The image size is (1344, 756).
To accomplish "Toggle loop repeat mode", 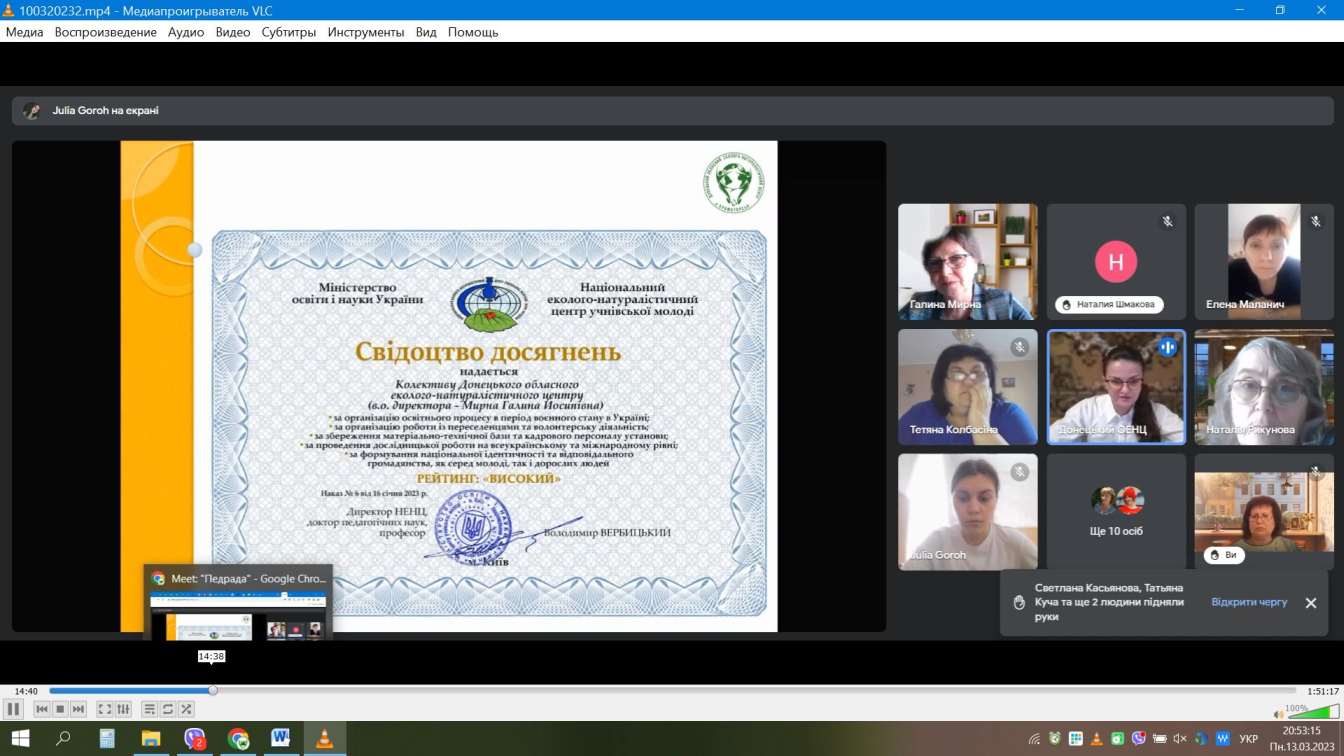I will pyautogui.click(x=168, y=709).
